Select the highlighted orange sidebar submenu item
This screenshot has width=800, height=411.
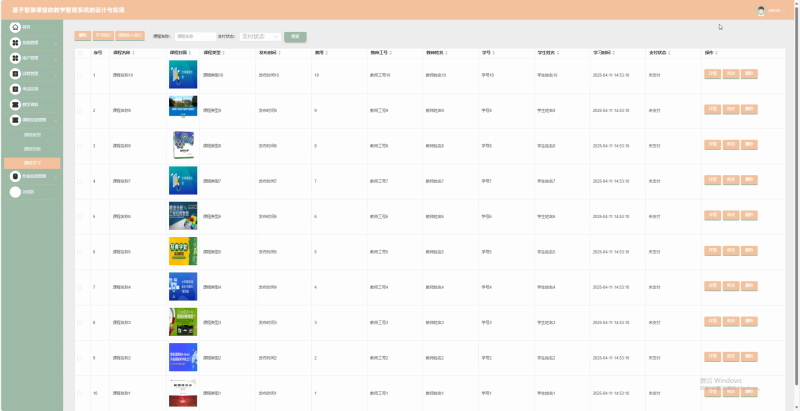click(32, 163)
